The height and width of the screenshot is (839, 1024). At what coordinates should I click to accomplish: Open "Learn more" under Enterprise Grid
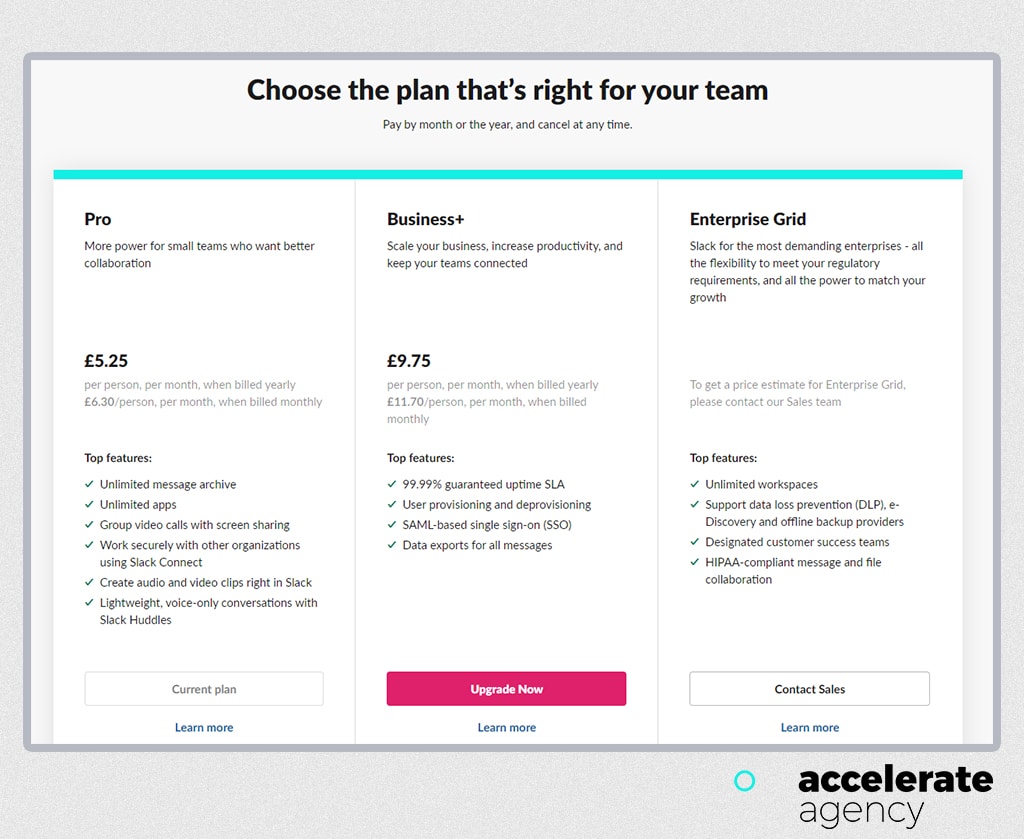point(809,727)
